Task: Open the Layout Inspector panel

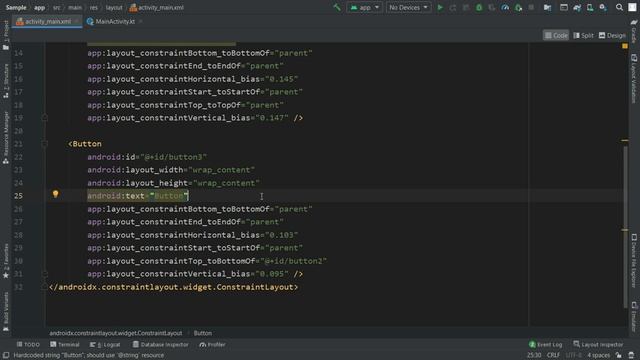Action: (598, 344)
